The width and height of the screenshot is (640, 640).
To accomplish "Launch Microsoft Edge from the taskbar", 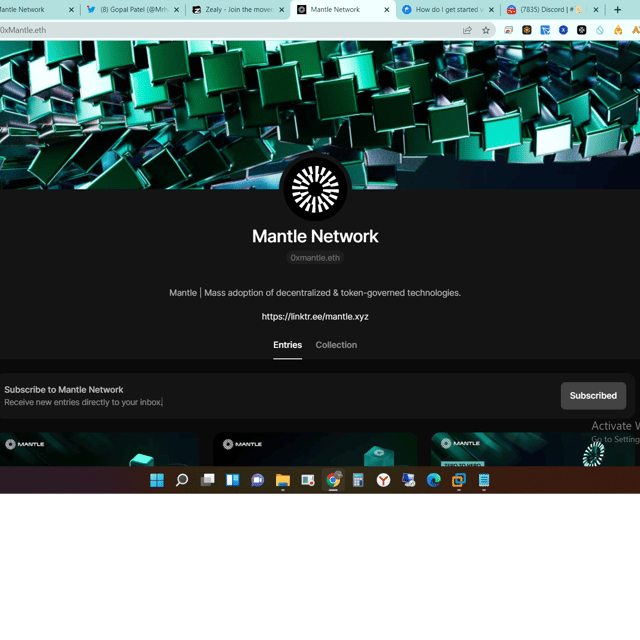I will (433, 480).
